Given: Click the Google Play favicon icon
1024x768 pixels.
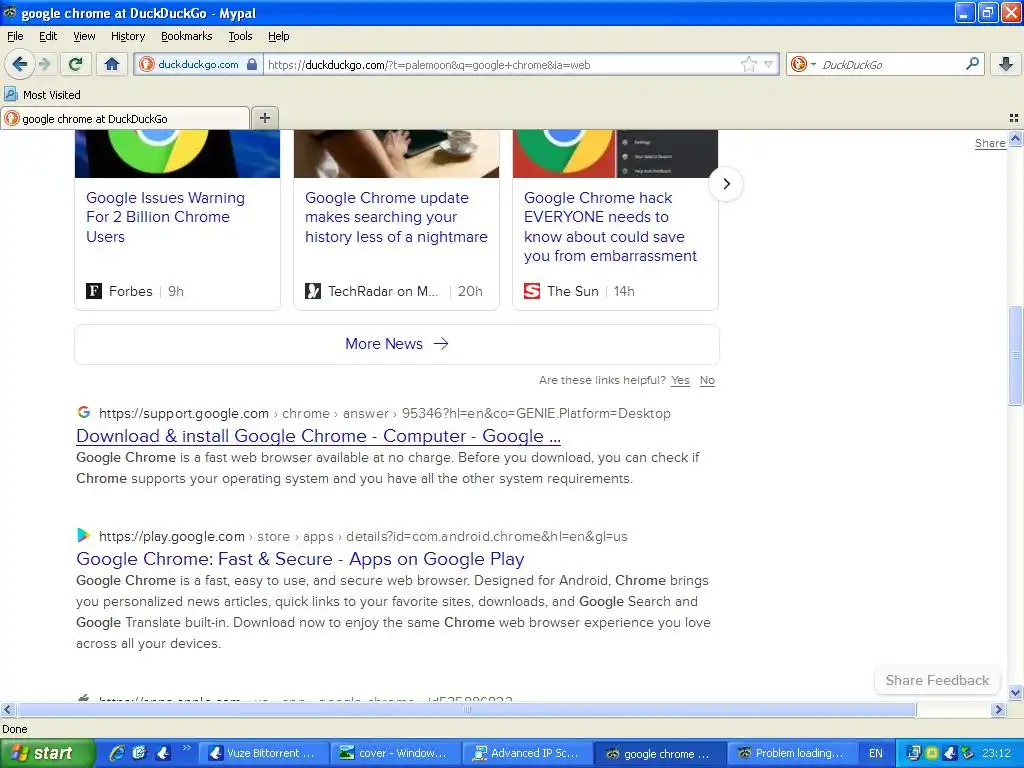Looking at the screenshot, I should click(x=84, y=535).
